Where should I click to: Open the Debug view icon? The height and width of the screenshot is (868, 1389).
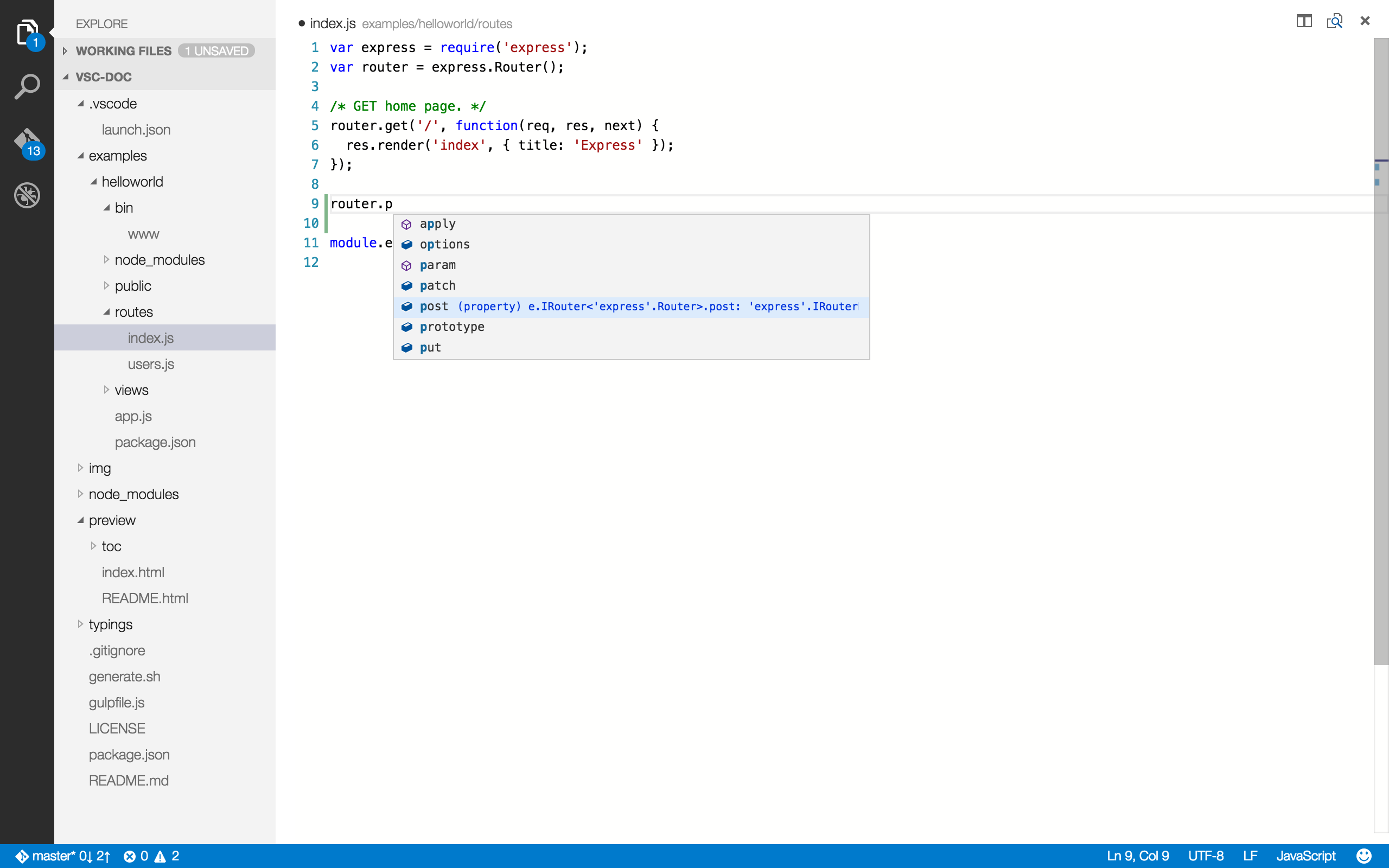[27, 195]
